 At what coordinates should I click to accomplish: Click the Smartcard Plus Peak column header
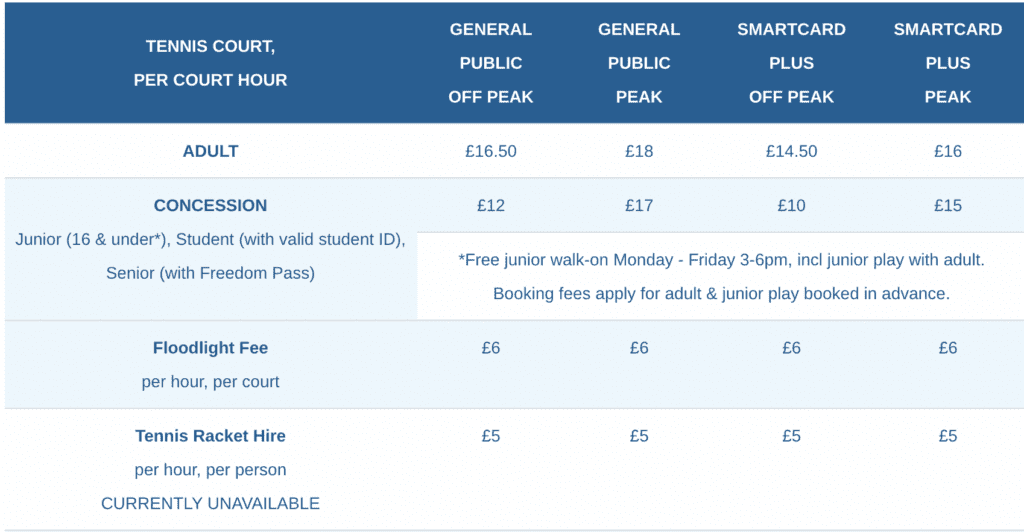[x=948, y=63]
